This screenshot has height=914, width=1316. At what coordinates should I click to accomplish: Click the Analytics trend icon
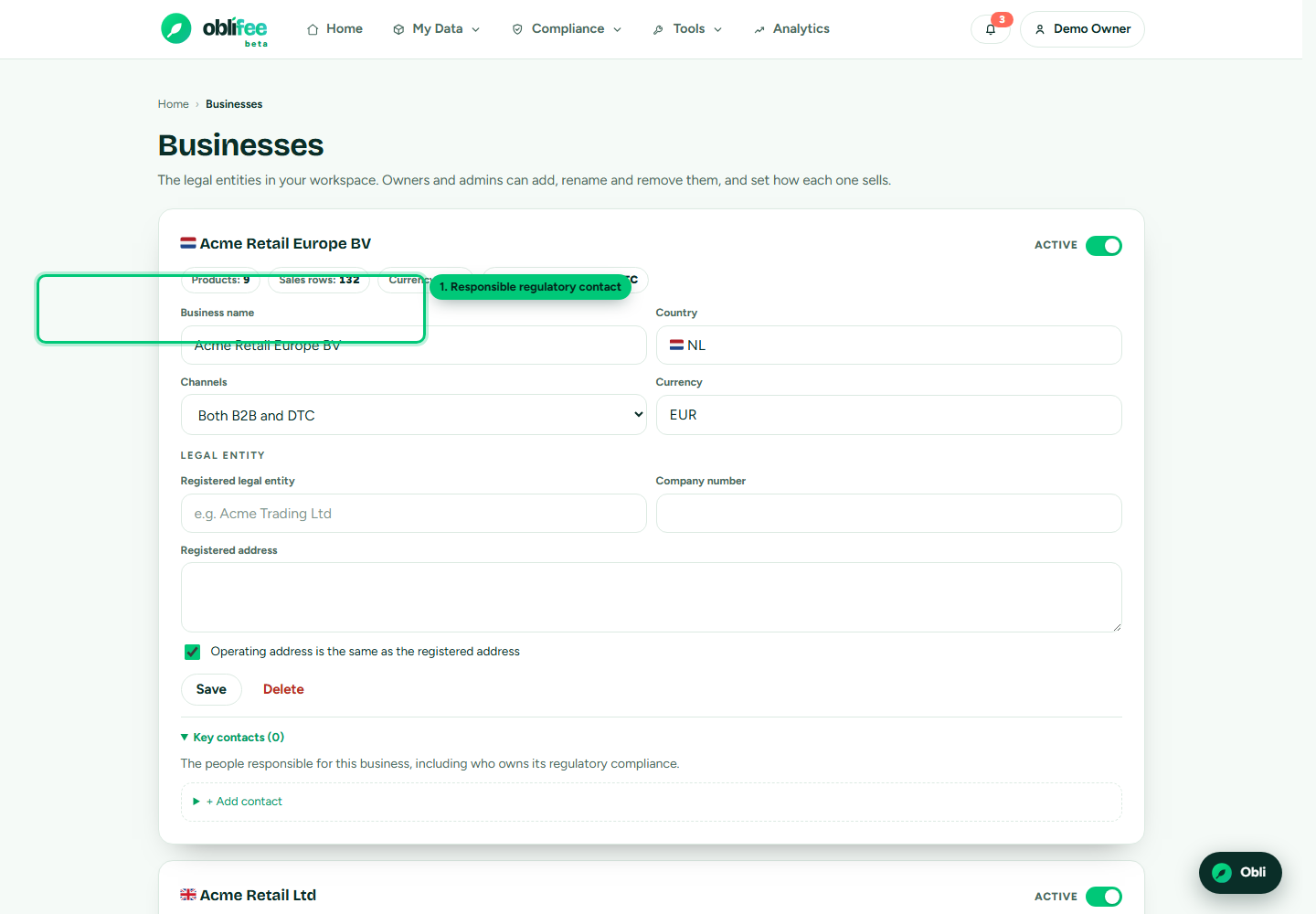tap(759, 29)
